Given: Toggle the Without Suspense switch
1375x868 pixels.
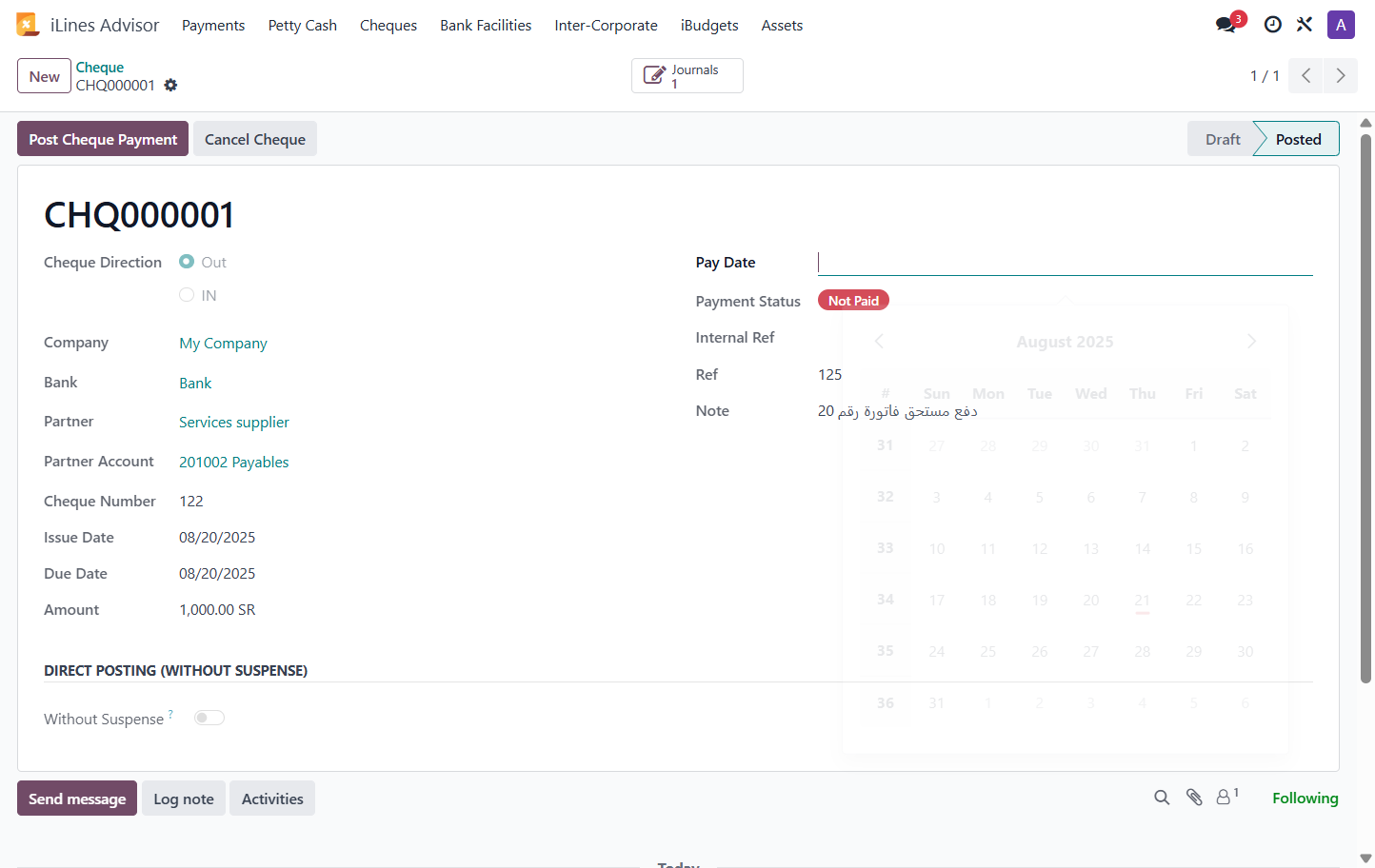Looking at the screenshot, I should click(x=209, y=718).
